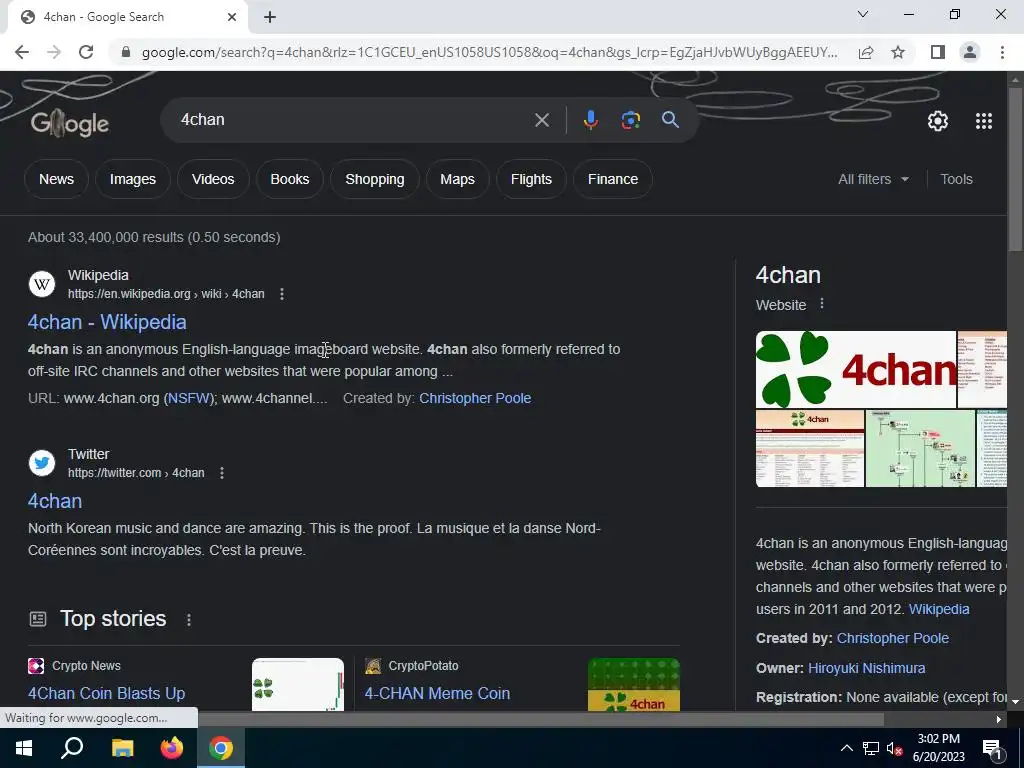Open the Chrome profile menu
This screenshot has height=768, width=1024.
tap(970, 52)
